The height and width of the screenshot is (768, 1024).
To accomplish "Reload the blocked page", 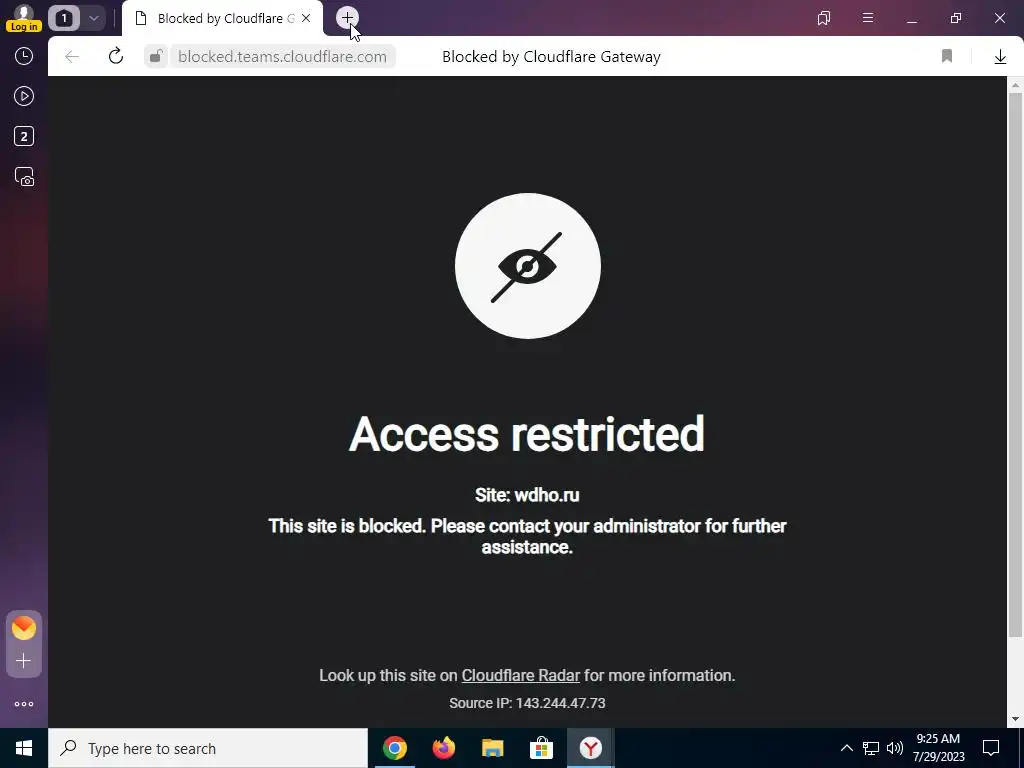I will point(116,56).
